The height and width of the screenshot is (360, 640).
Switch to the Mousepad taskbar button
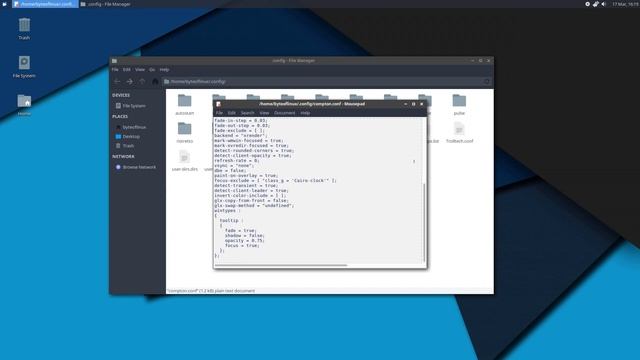[x=44, y=4]
